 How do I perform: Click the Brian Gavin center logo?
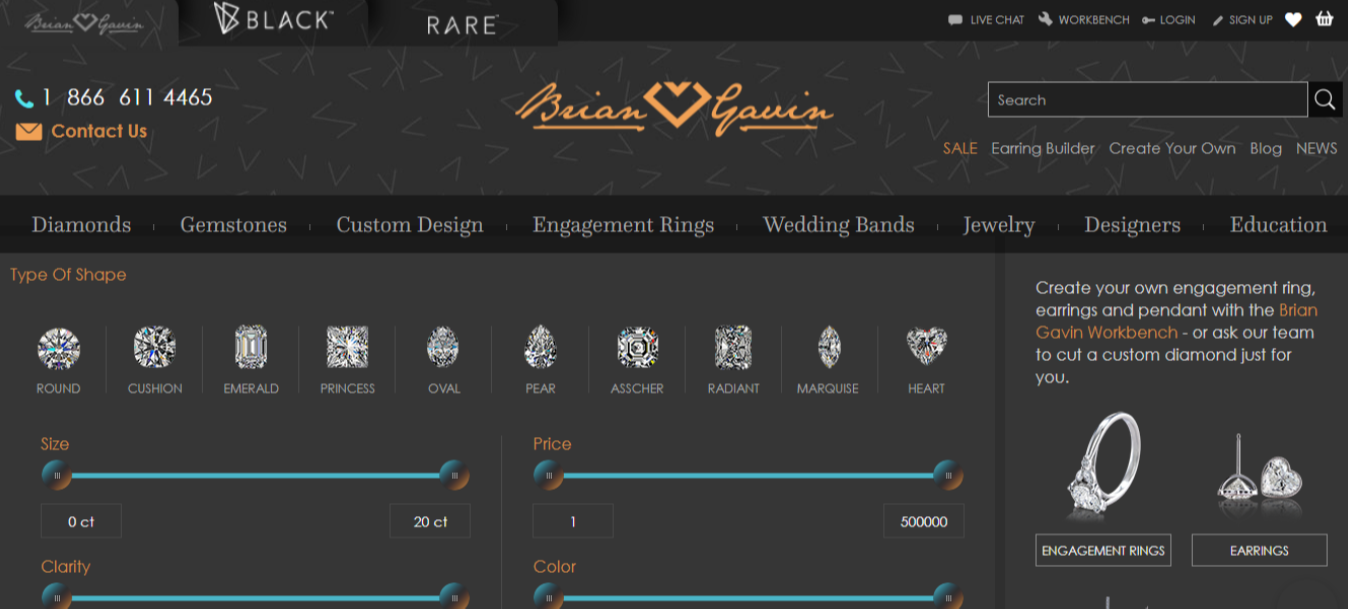tap(674, 108)
